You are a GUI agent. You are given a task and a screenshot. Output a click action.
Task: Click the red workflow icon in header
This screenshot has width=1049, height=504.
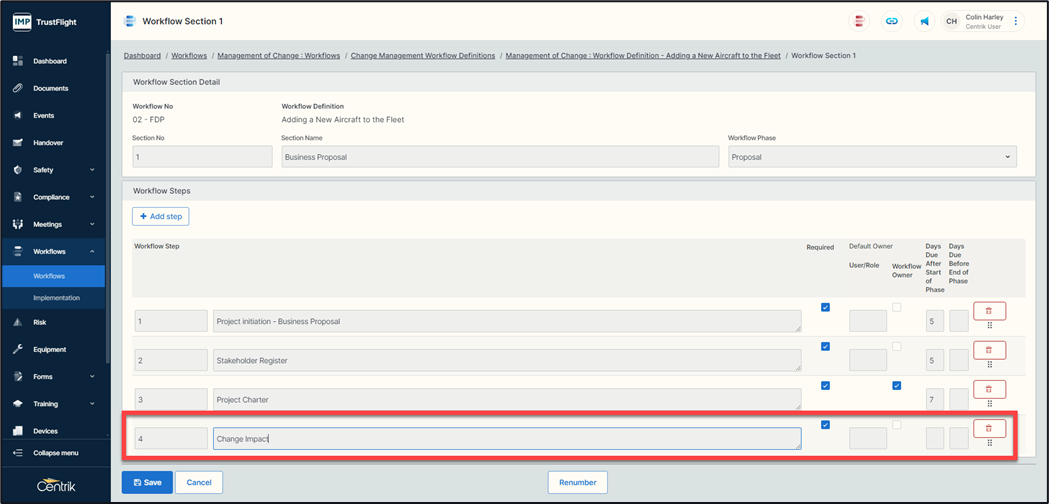pos(859,21)
